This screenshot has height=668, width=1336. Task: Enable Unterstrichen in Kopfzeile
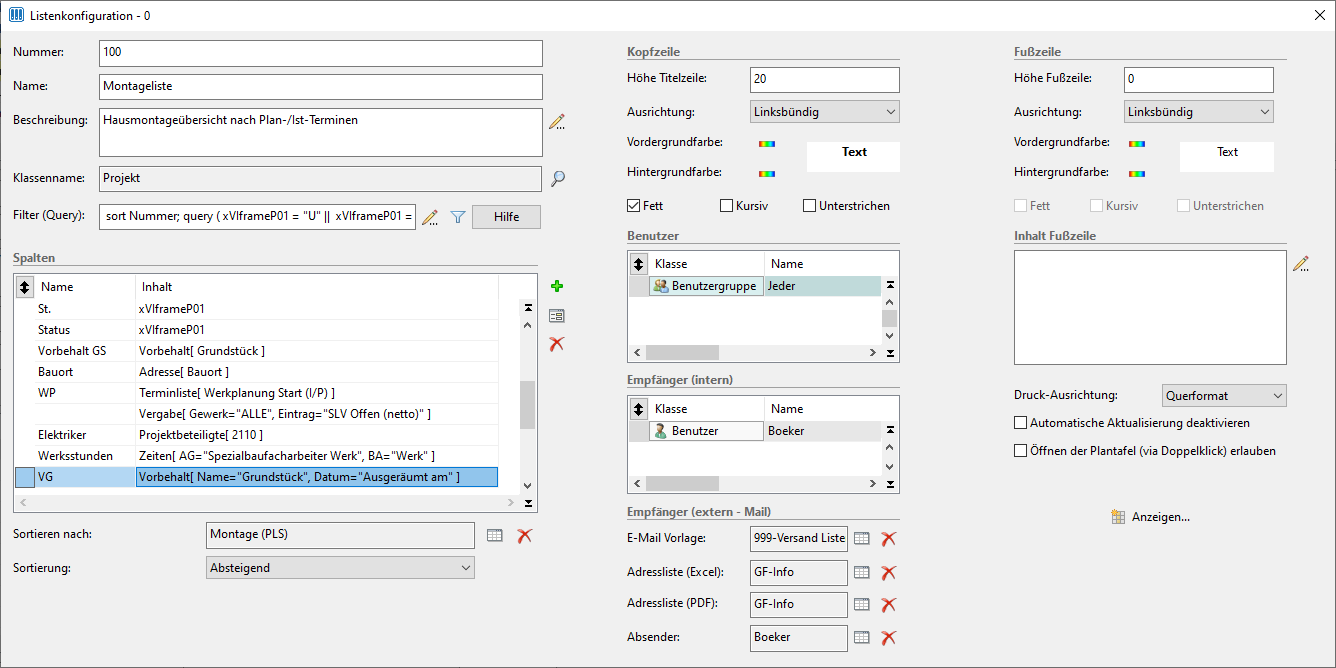[x=809, y=206]
